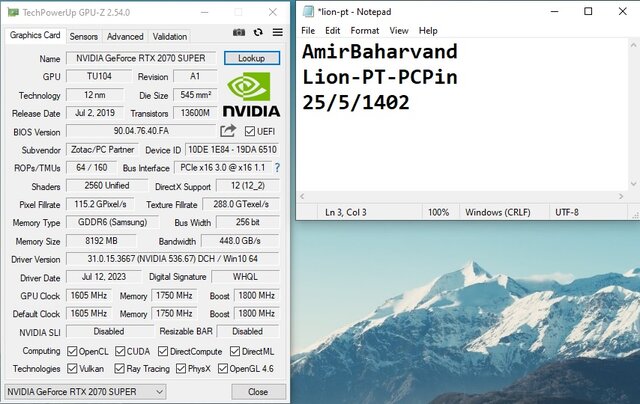
Task: Click the Memory Type GDDR6 (Samsung) field
Action: point(112,222)
